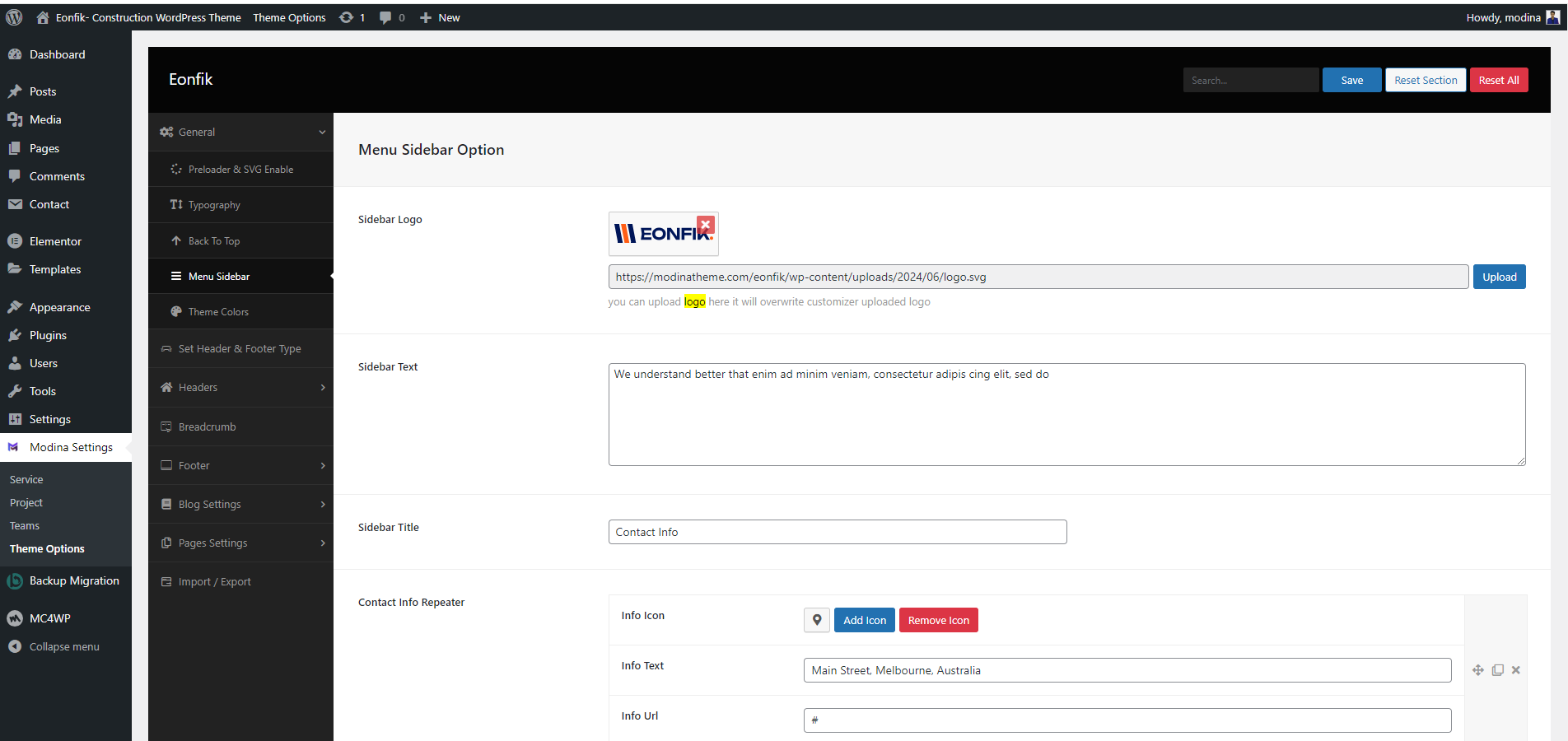Screen dimensions: 1568x741
Task: Click the Collapse menu icon
Action: [x=15, y=646]
